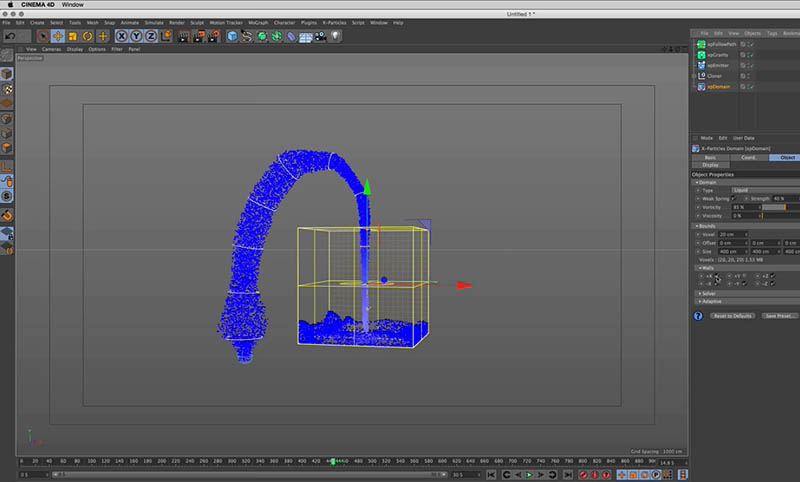The width and height of the screenshot is (800, 482).
Task: Click the red Record keyframe button
Action: point(584,474)
